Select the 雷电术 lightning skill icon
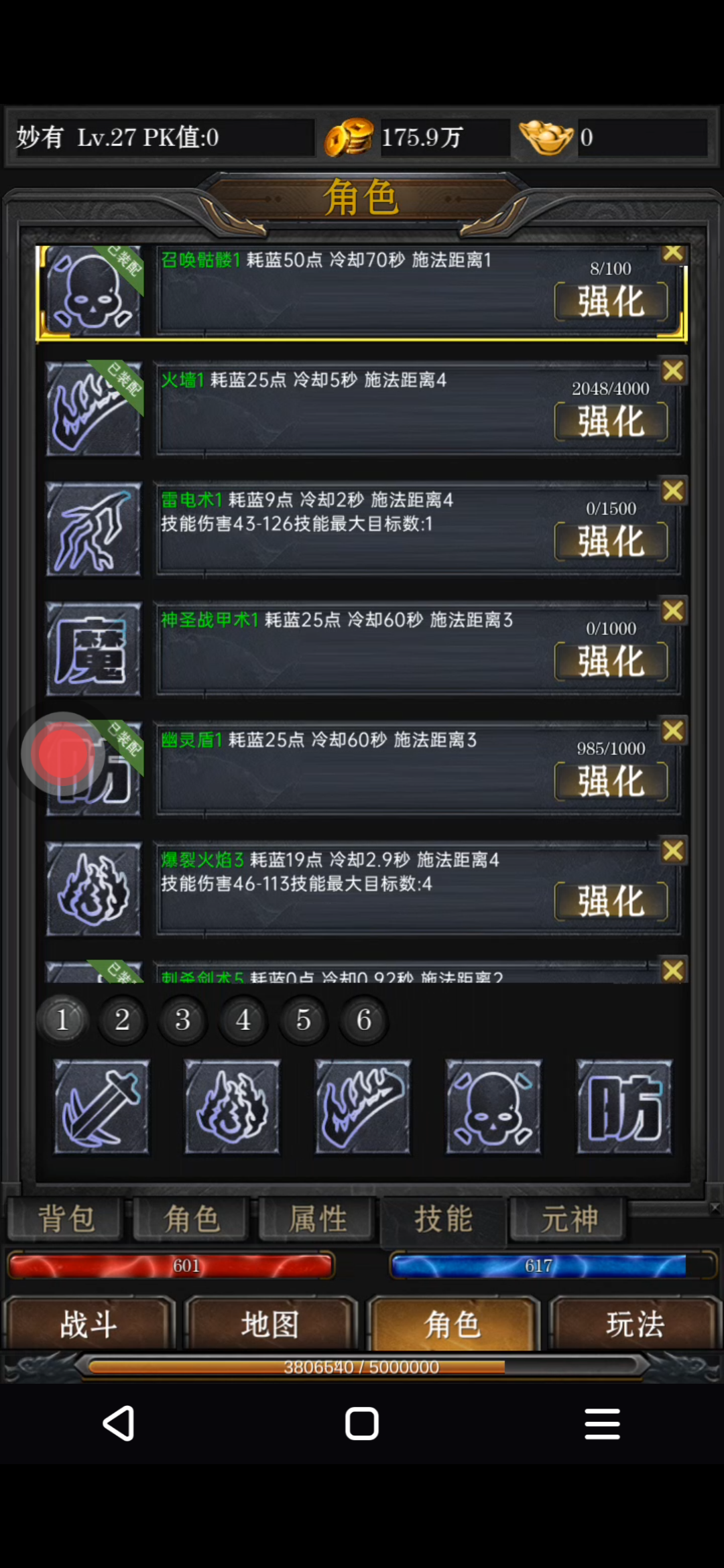724x1568 pixels. click(x=93, y=529)
